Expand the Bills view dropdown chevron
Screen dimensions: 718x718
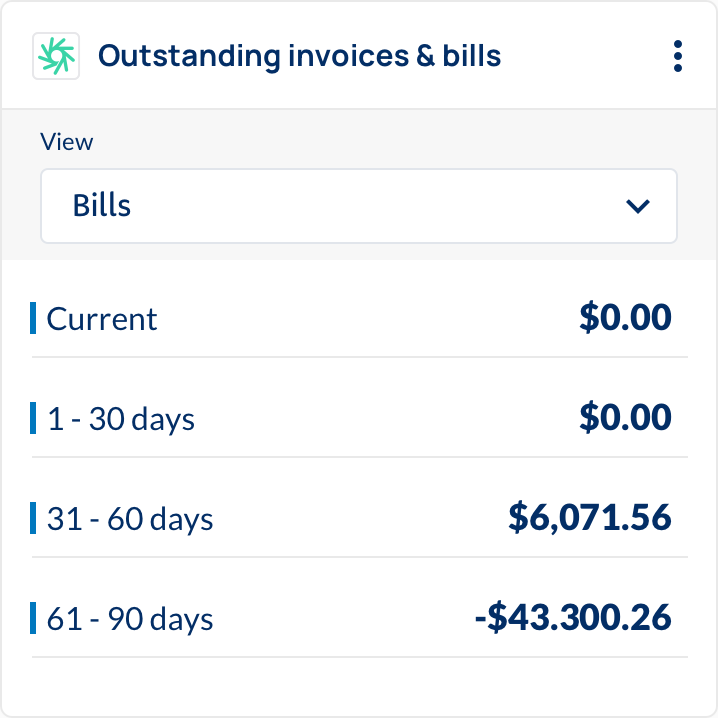pos(637,206)
